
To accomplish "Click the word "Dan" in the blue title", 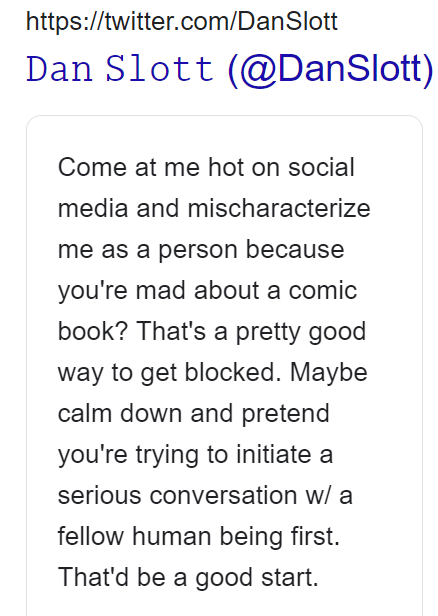I will point(59,69).
